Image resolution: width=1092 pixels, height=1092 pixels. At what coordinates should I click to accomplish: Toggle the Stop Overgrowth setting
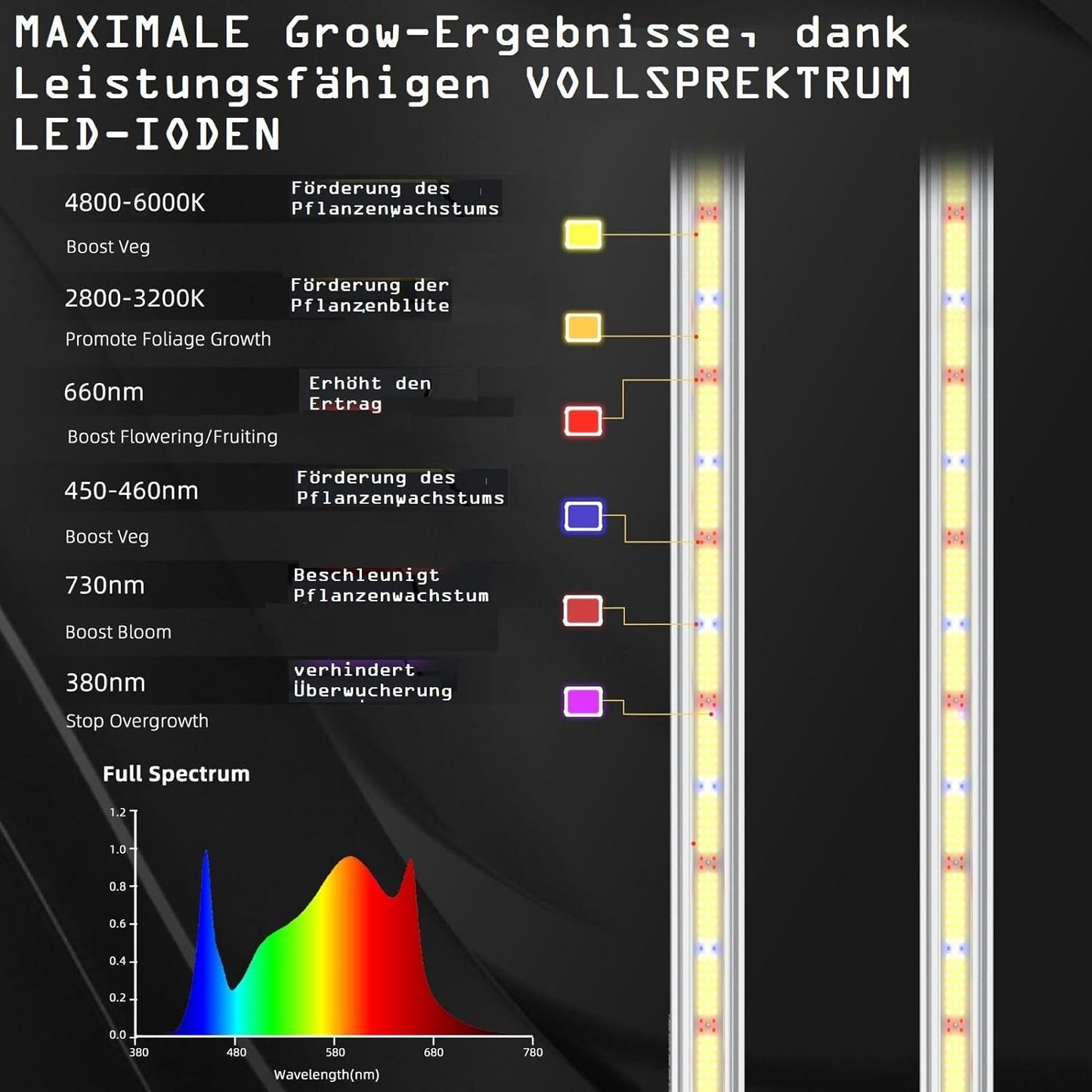click(136, 721)
